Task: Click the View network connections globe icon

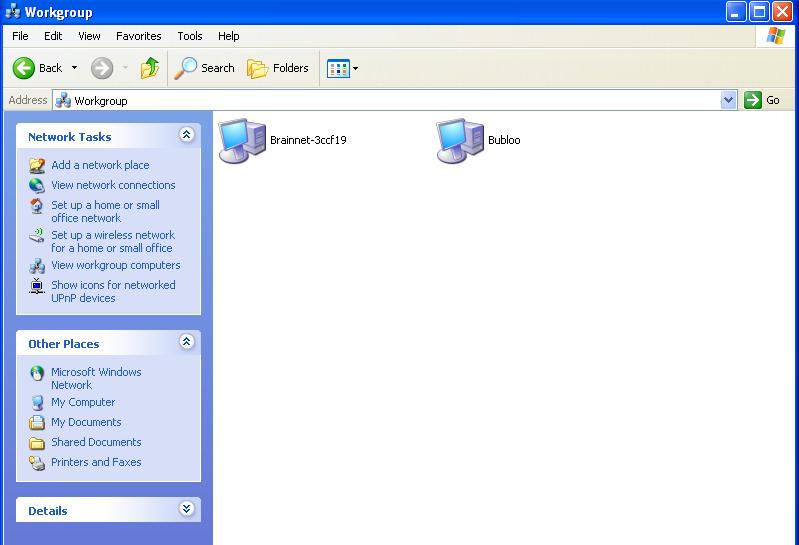Action: point(37,185)
